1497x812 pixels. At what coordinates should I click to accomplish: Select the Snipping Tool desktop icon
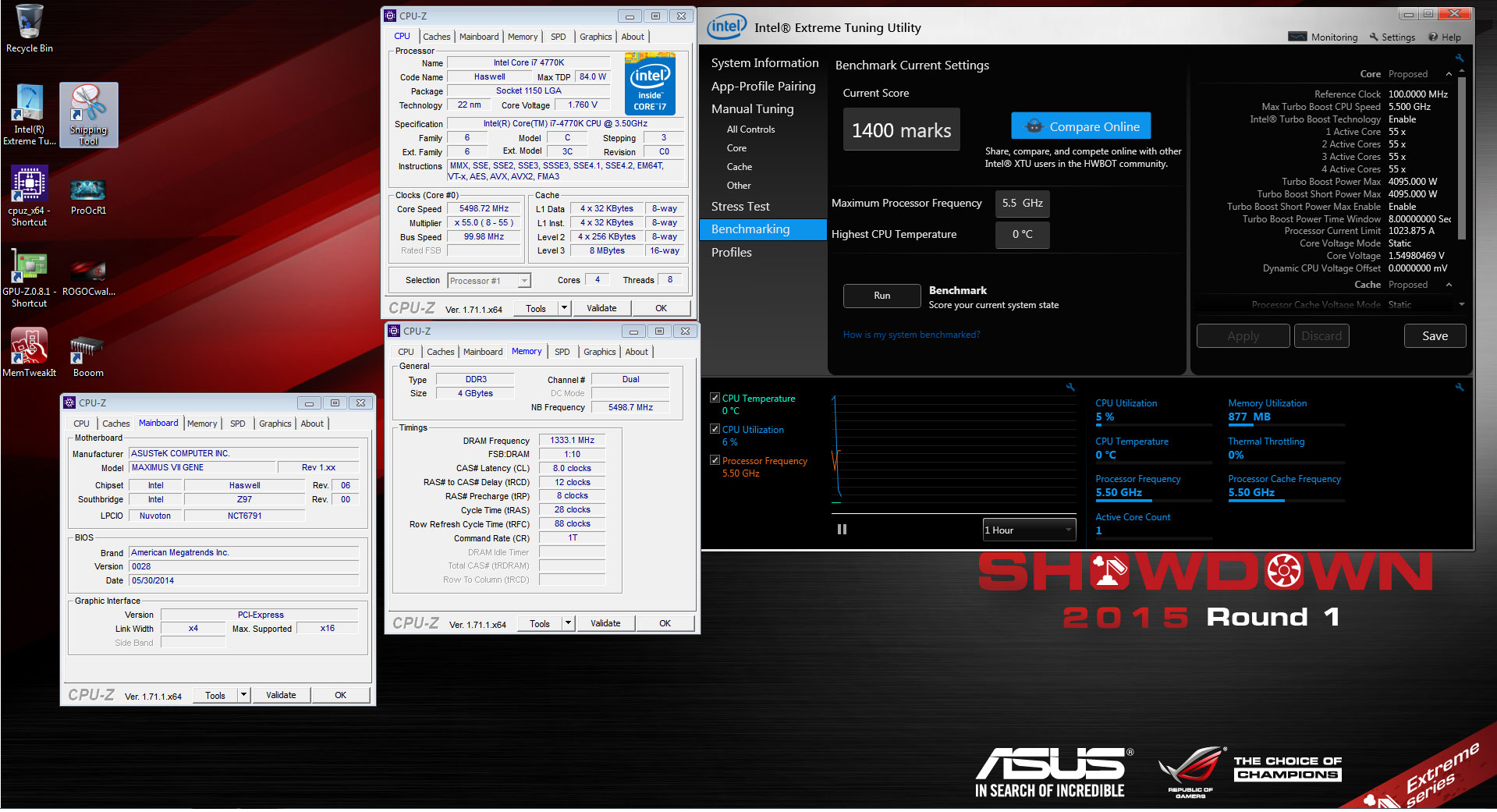pyautogui.click(x=89, y=115)
